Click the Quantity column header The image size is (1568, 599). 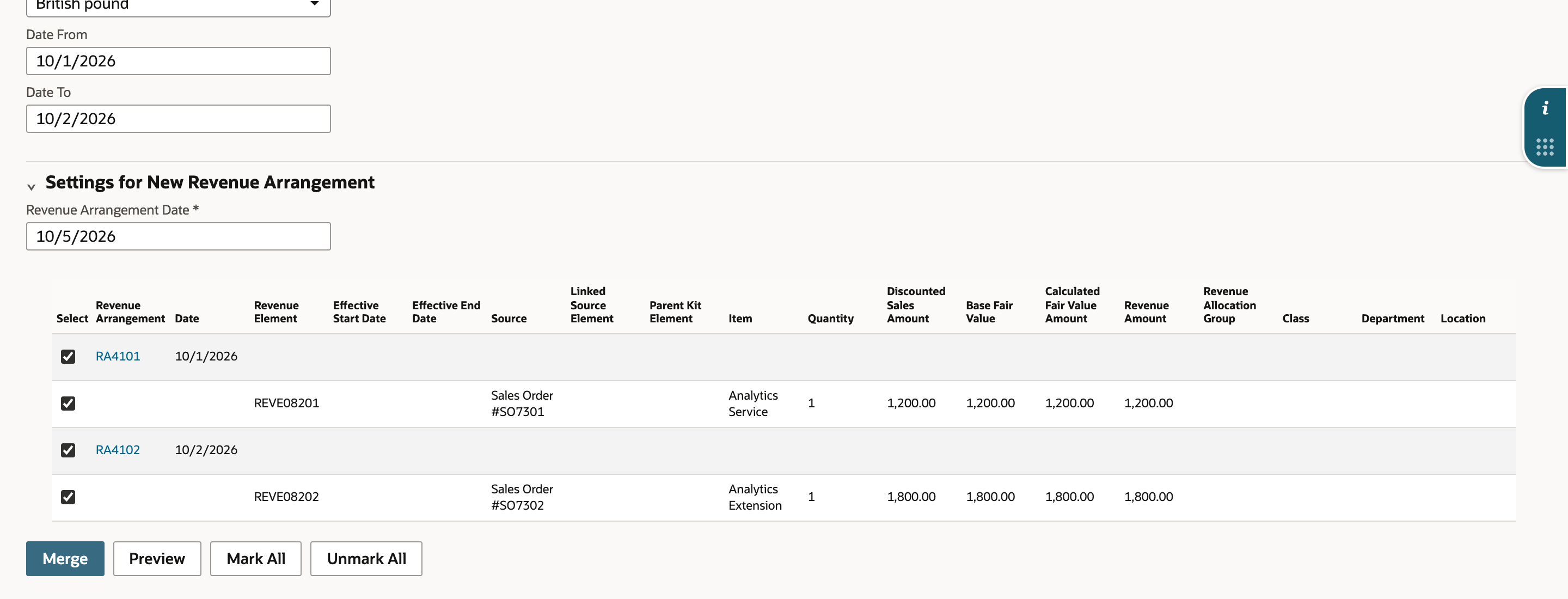tap(830, 319)
